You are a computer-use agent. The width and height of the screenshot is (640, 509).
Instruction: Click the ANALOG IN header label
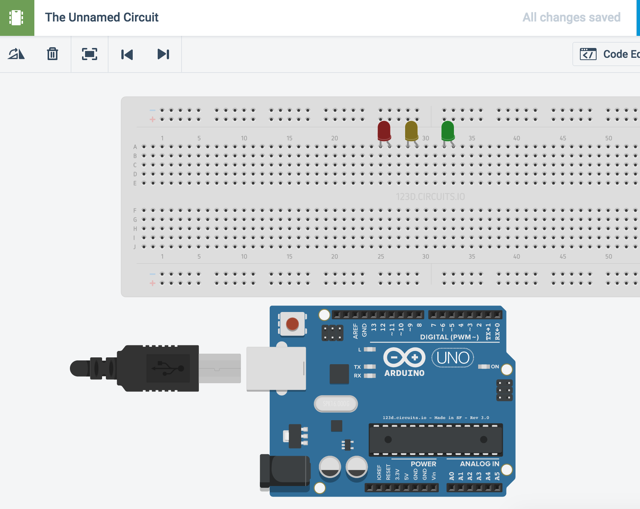(479, 464)
